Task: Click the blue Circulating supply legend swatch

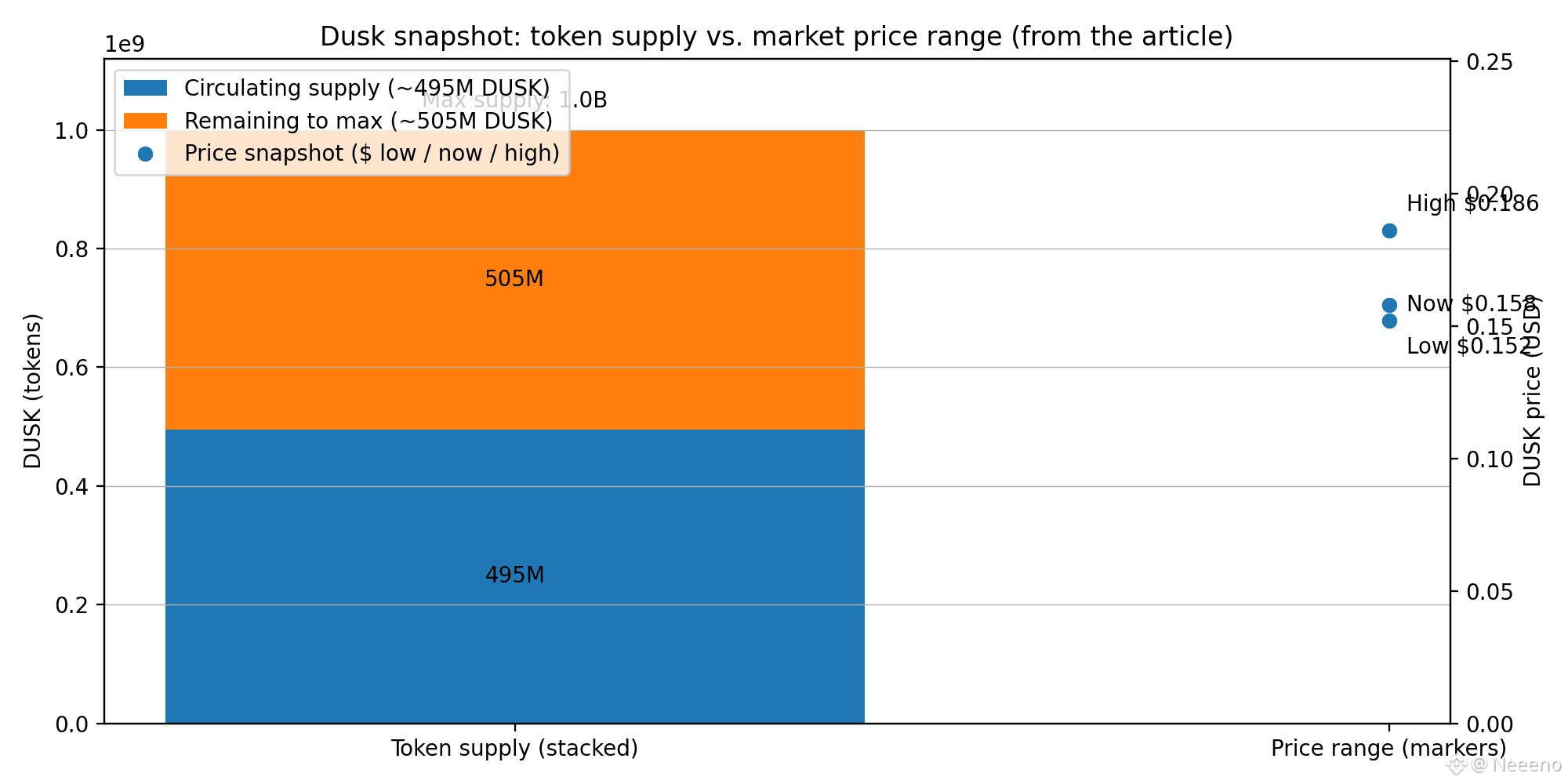Action: click(145, 88)
